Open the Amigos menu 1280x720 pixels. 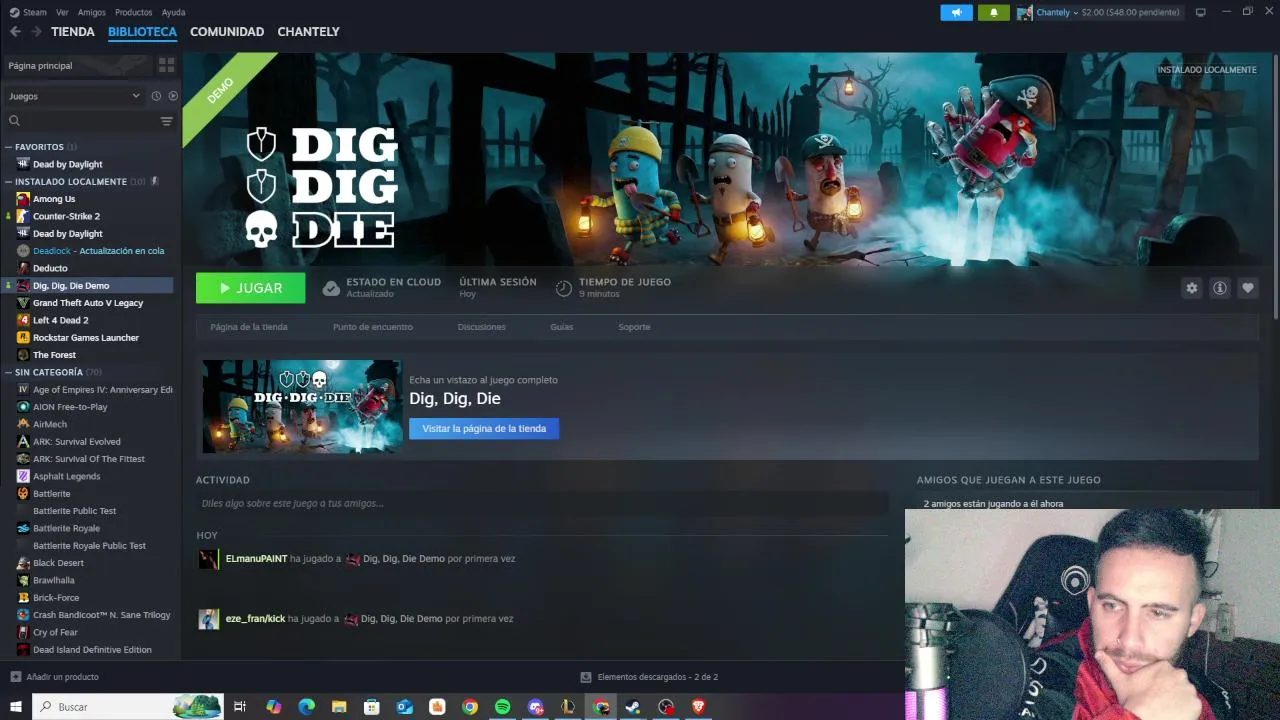pos(92,12)
